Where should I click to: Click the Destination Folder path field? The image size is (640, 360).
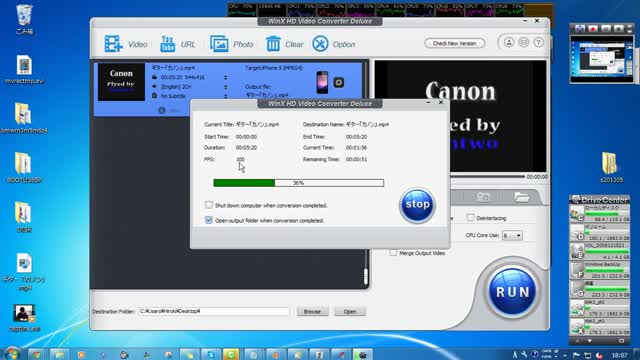pyautogui.click(x=214, y=311)
